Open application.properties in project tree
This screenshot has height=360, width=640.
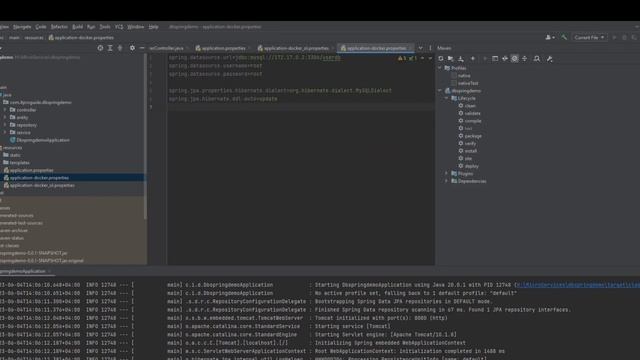29,170
